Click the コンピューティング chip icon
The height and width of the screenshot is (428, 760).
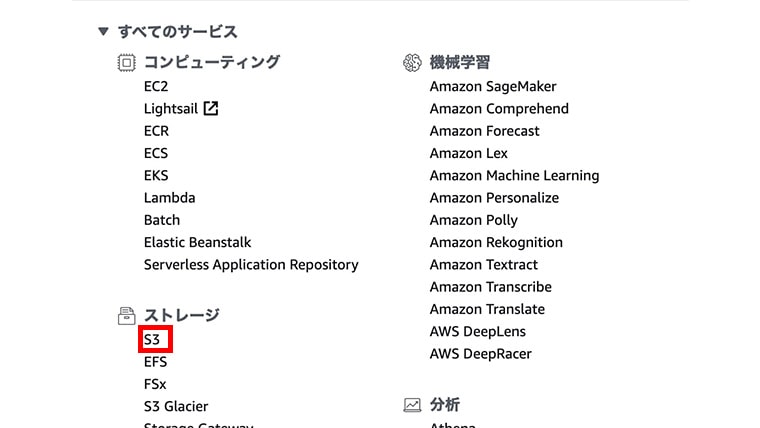click(127, 63)
